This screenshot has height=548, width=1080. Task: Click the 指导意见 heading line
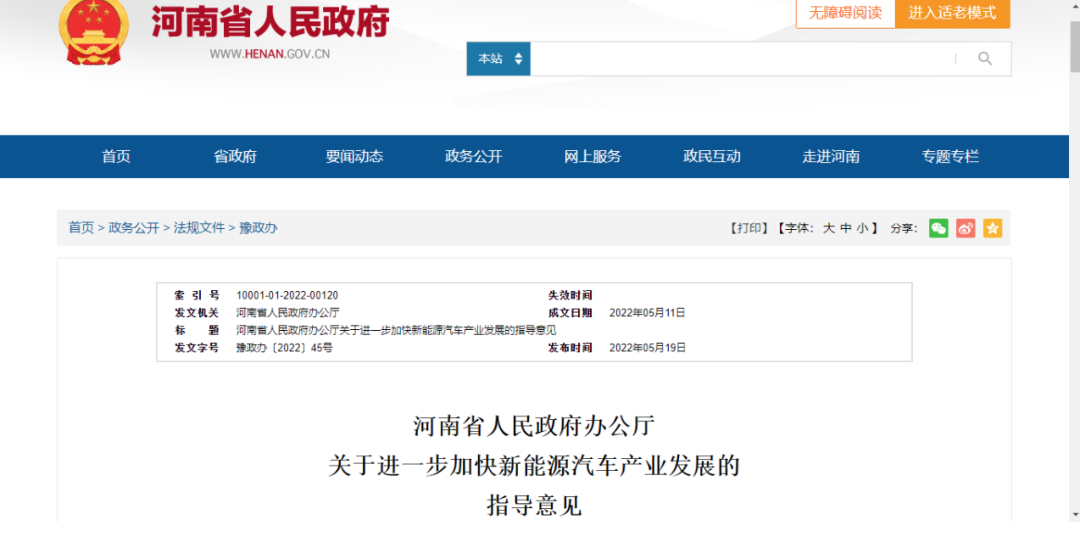click(534, 506)
